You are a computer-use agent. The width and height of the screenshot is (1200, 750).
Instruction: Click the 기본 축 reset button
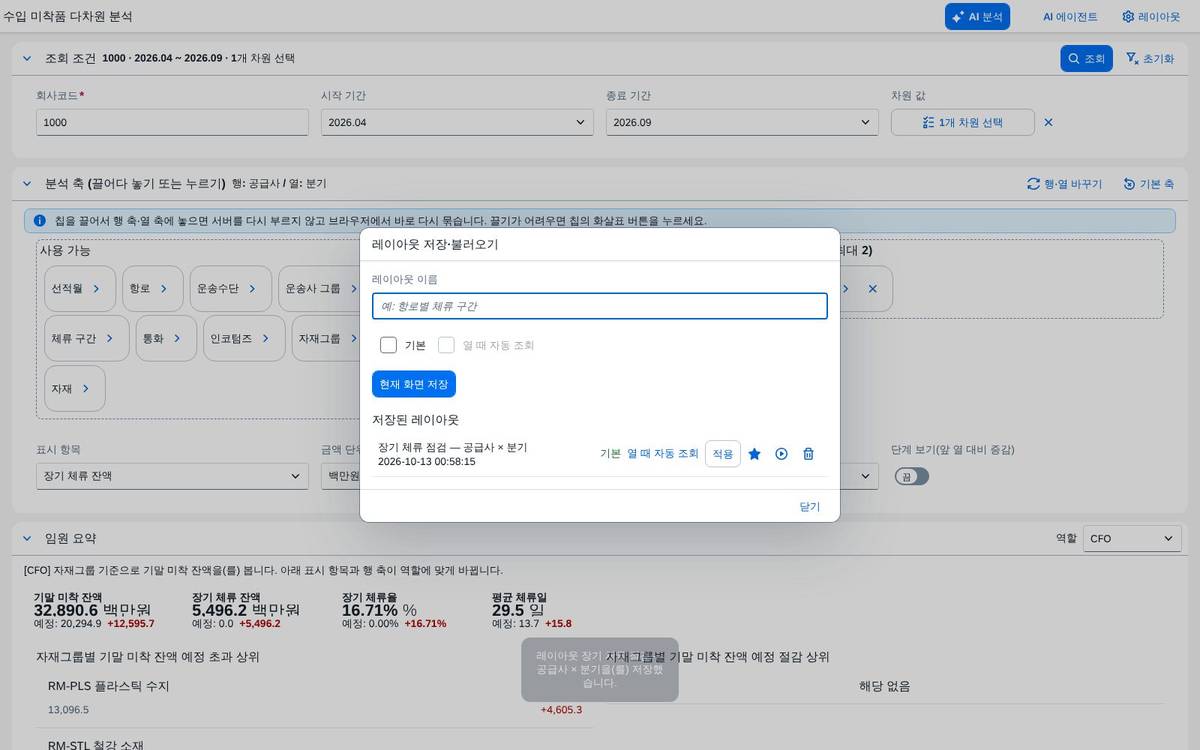pyautogui.click(x=1148, y=184)
